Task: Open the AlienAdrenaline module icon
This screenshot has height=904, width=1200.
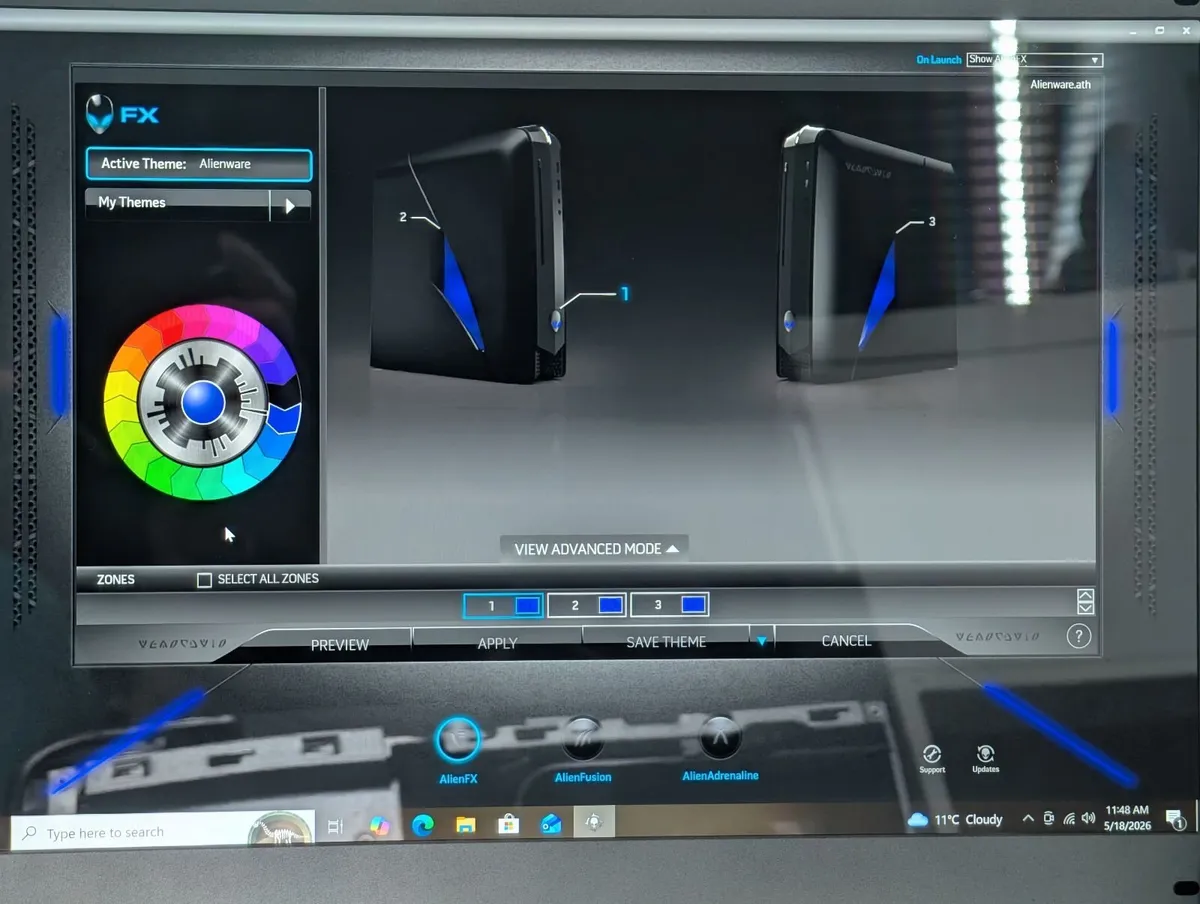Action: tap(720, 737)
